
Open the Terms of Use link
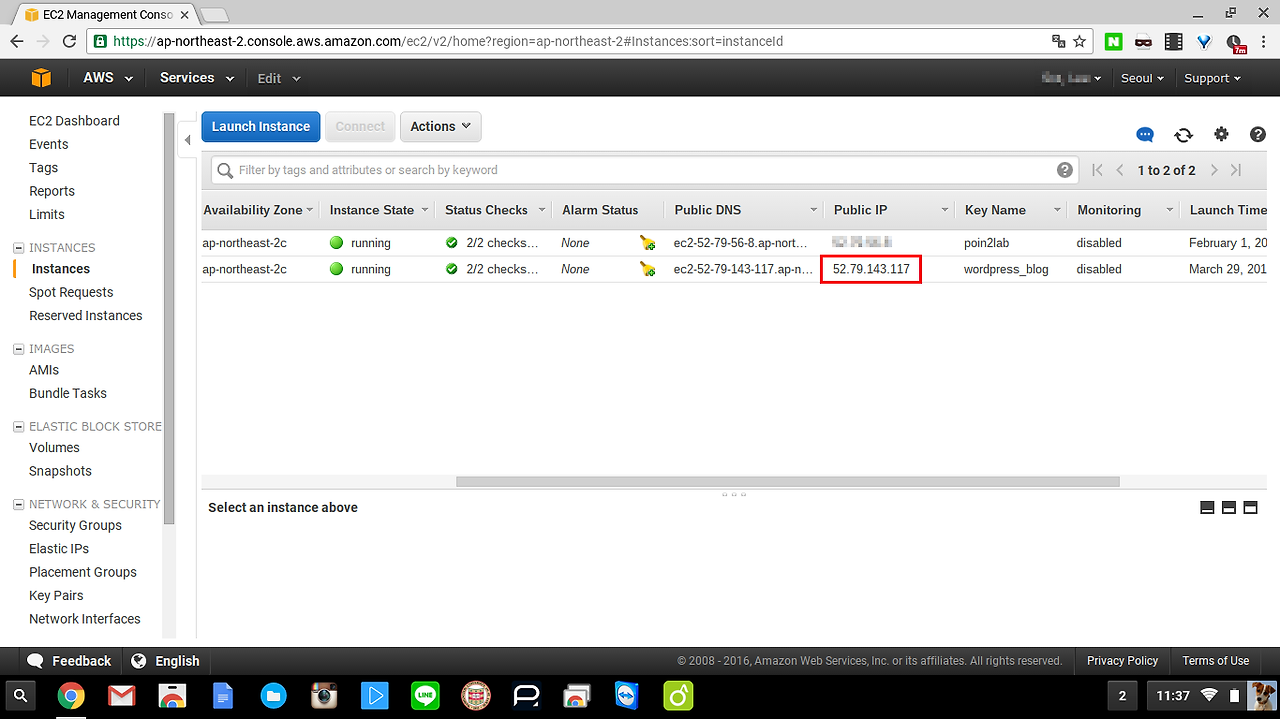[1215, 661]
